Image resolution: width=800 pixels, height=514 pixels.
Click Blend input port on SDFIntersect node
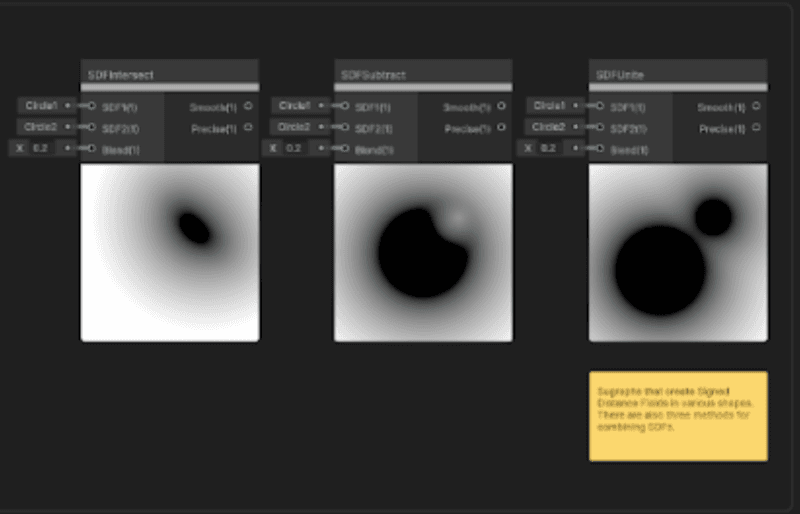[x=92, y=149]
